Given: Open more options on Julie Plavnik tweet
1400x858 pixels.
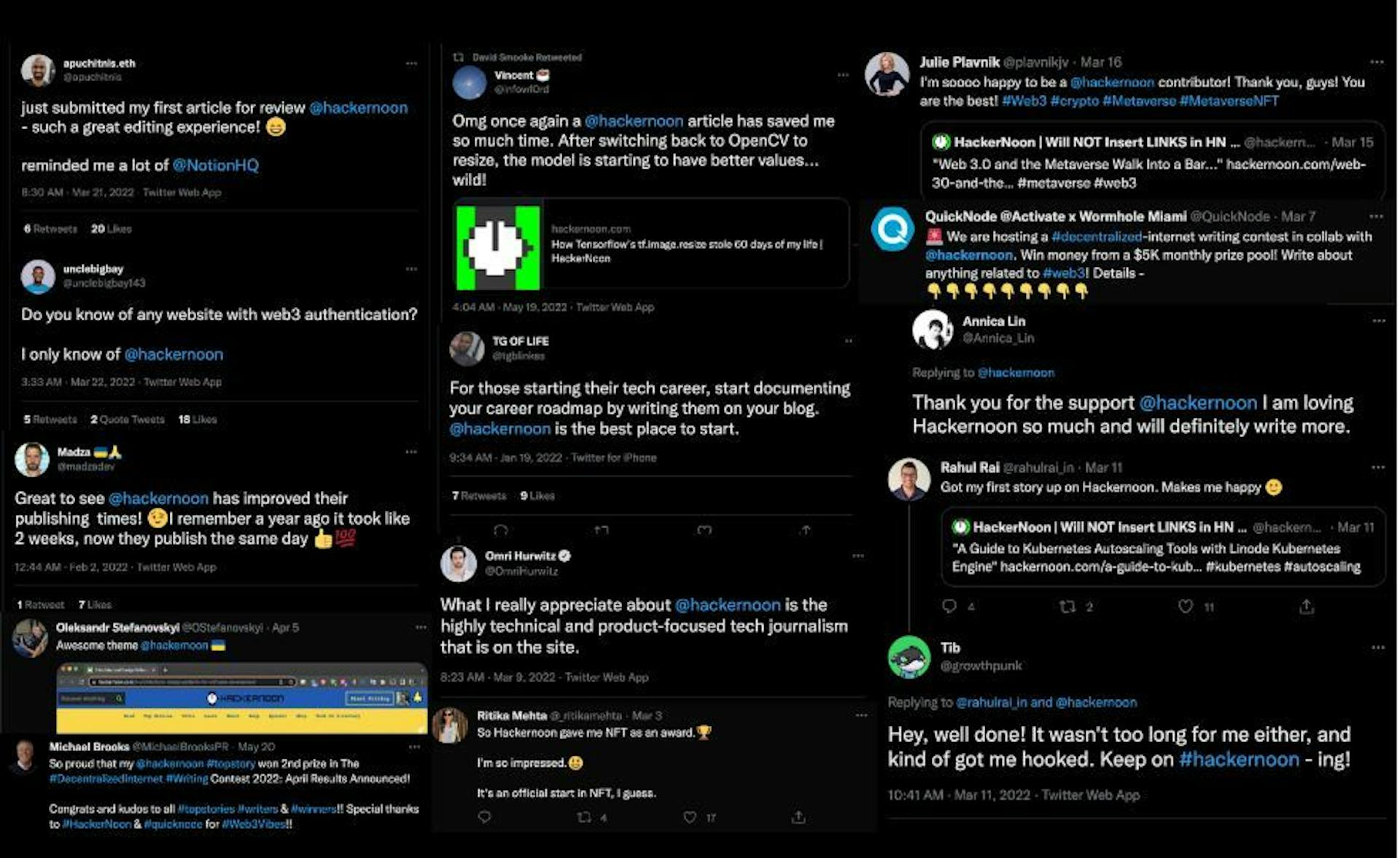Looking at the screenshot, I should 1377,62.
